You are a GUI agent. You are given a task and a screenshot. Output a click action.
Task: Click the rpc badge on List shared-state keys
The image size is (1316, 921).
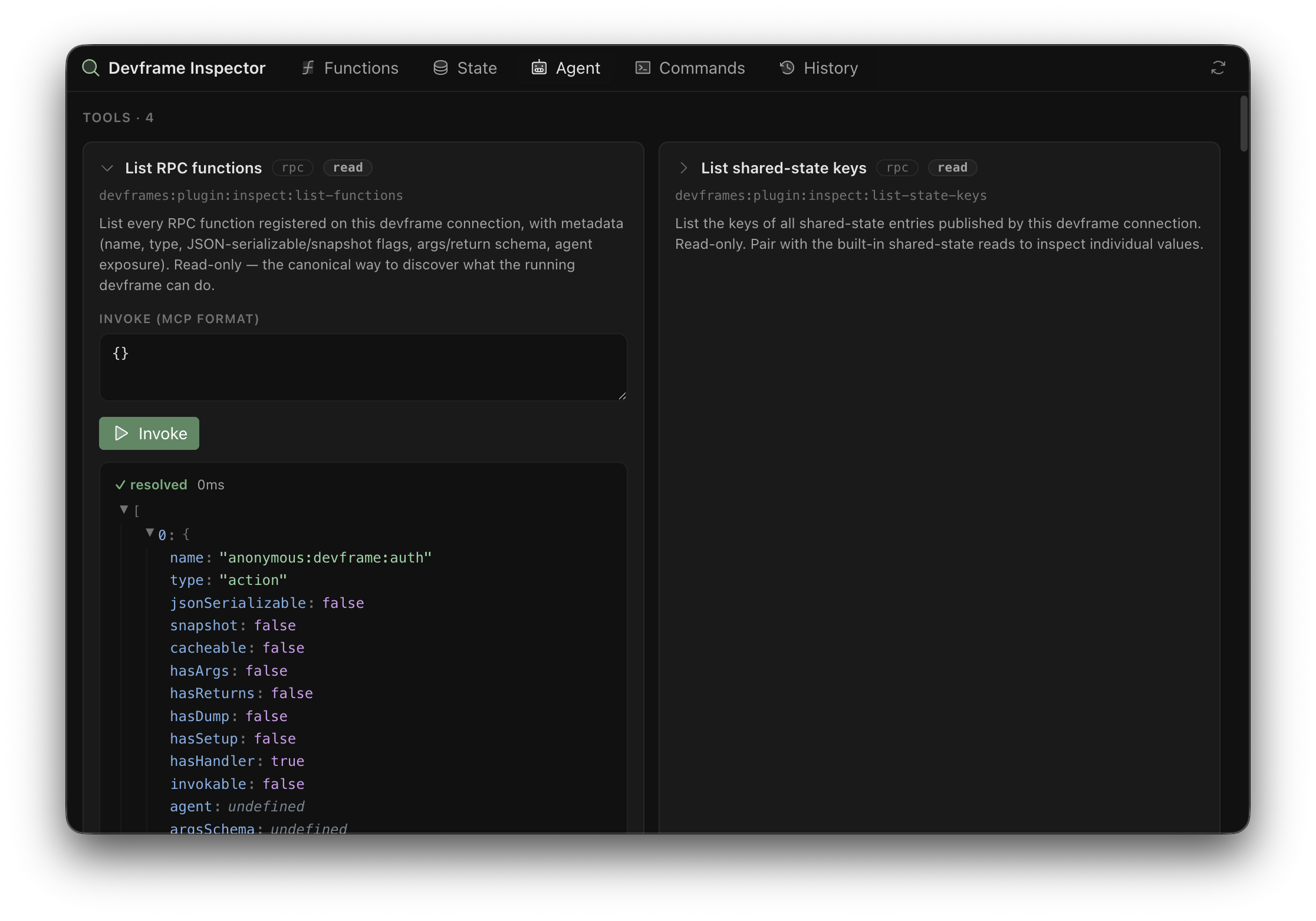(x=897, y=168)
